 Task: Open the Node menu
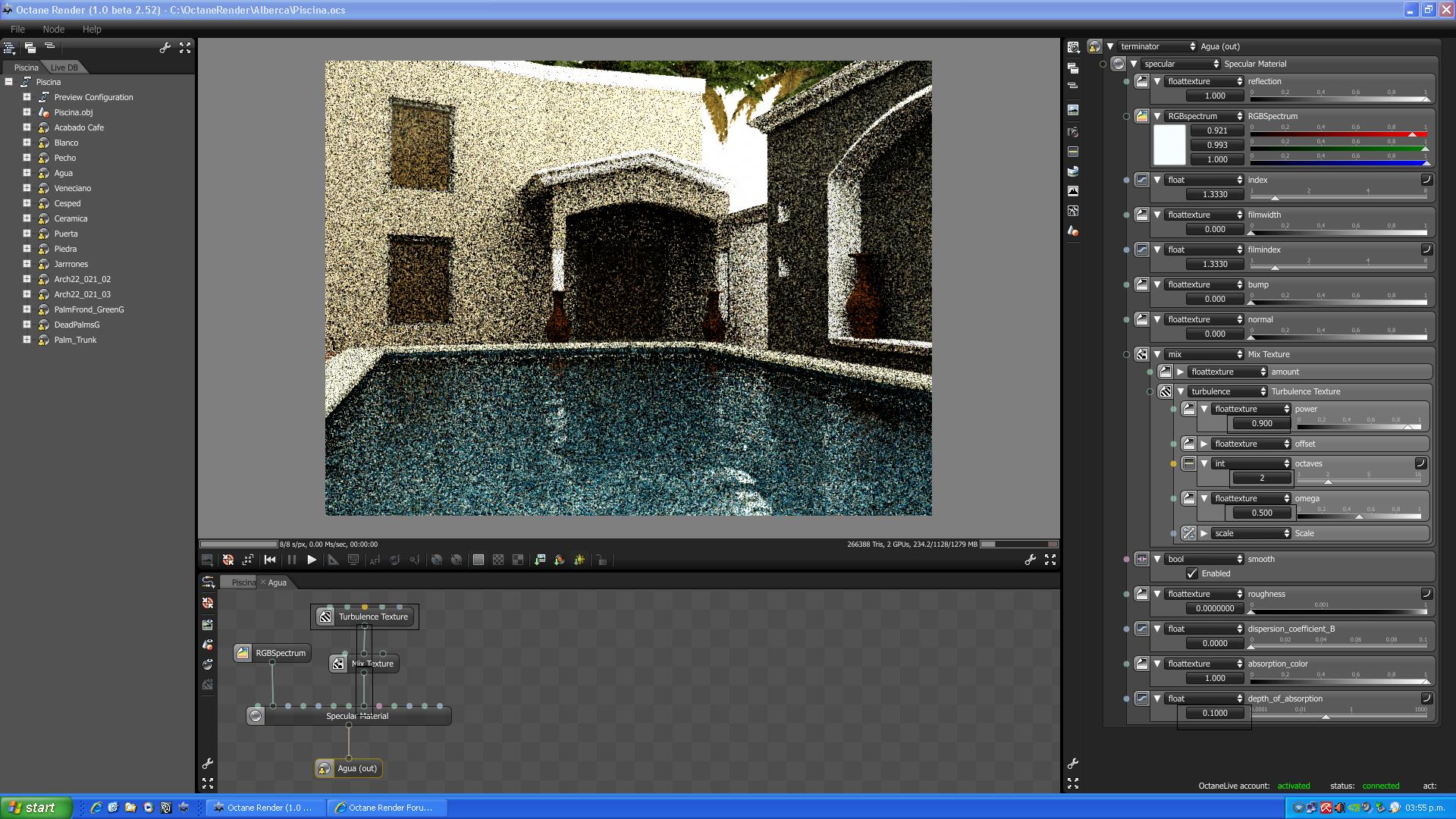pos(53,29)
